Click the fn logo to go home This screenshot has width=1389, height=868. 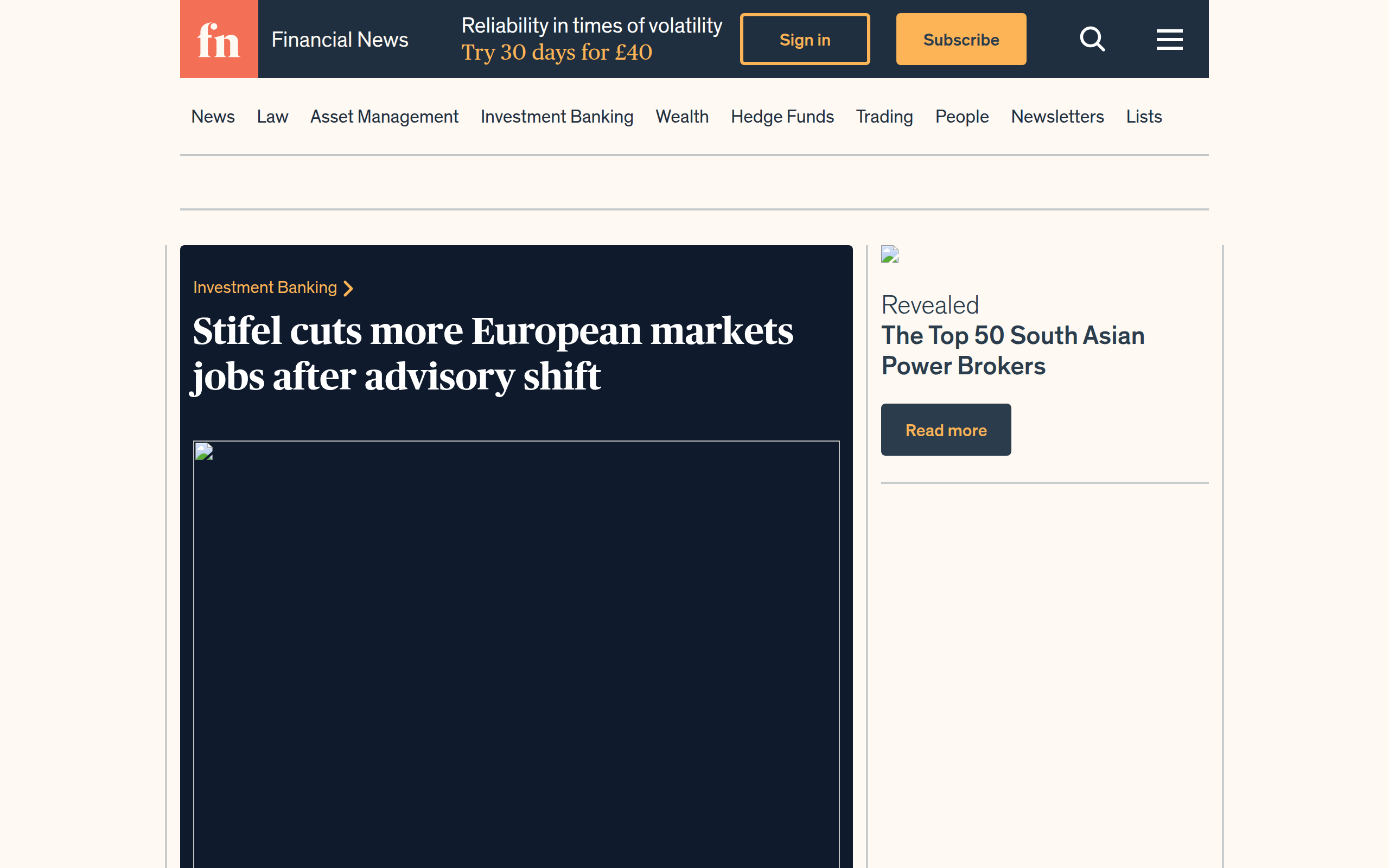point(219,39)
